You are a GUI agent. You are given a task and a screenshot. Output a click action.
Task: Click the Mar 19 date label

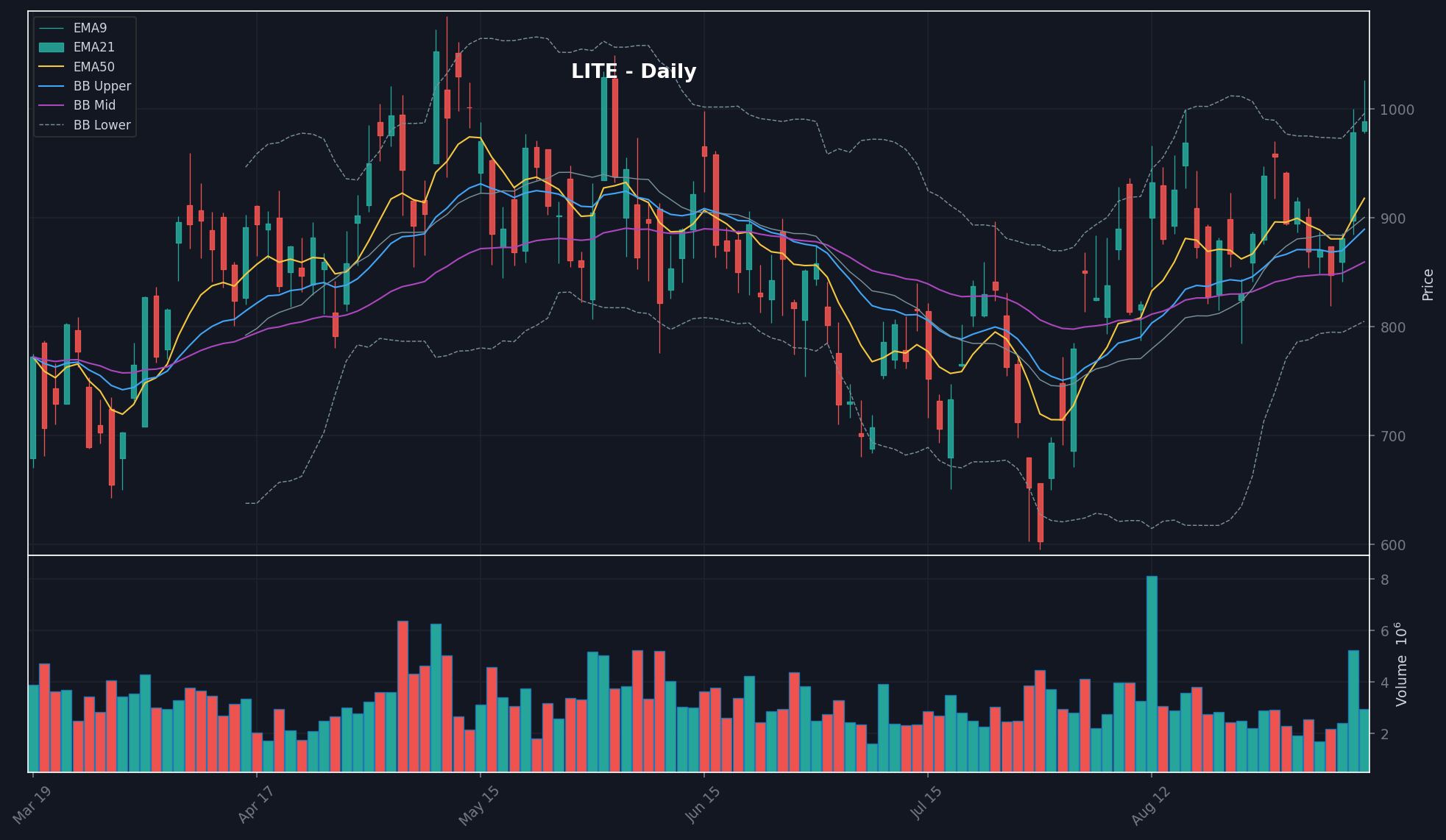tap(32, 805)
